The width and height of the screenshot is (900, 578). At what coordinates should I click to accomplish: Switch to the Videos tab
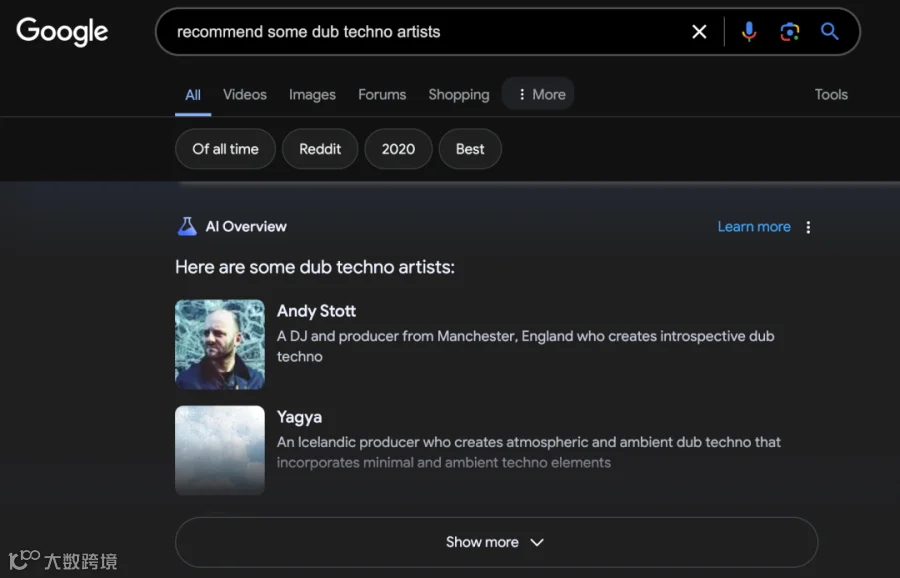(x=245, y=95)
